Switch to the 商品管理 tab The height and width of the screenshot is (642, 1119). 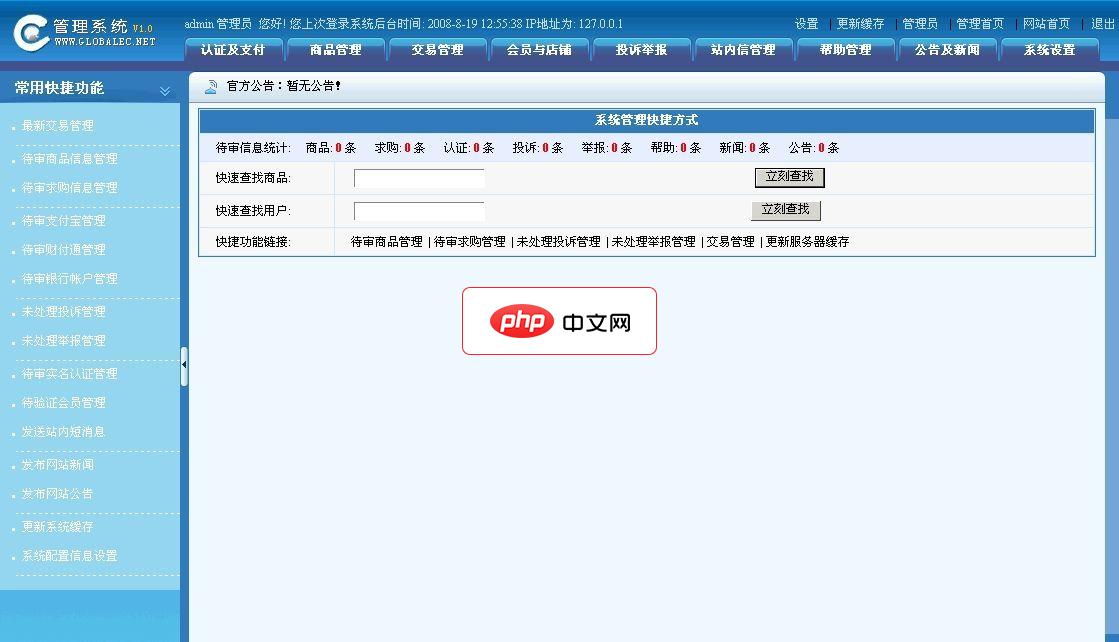(x=336, y=47)
